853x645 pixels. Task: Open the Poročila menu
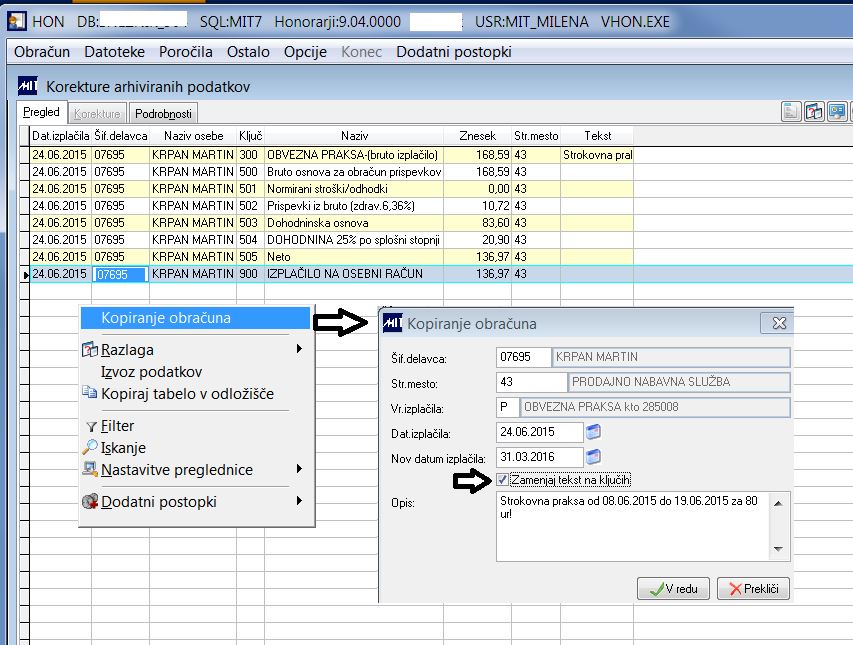pyautogui.click(x=186, y=52)
